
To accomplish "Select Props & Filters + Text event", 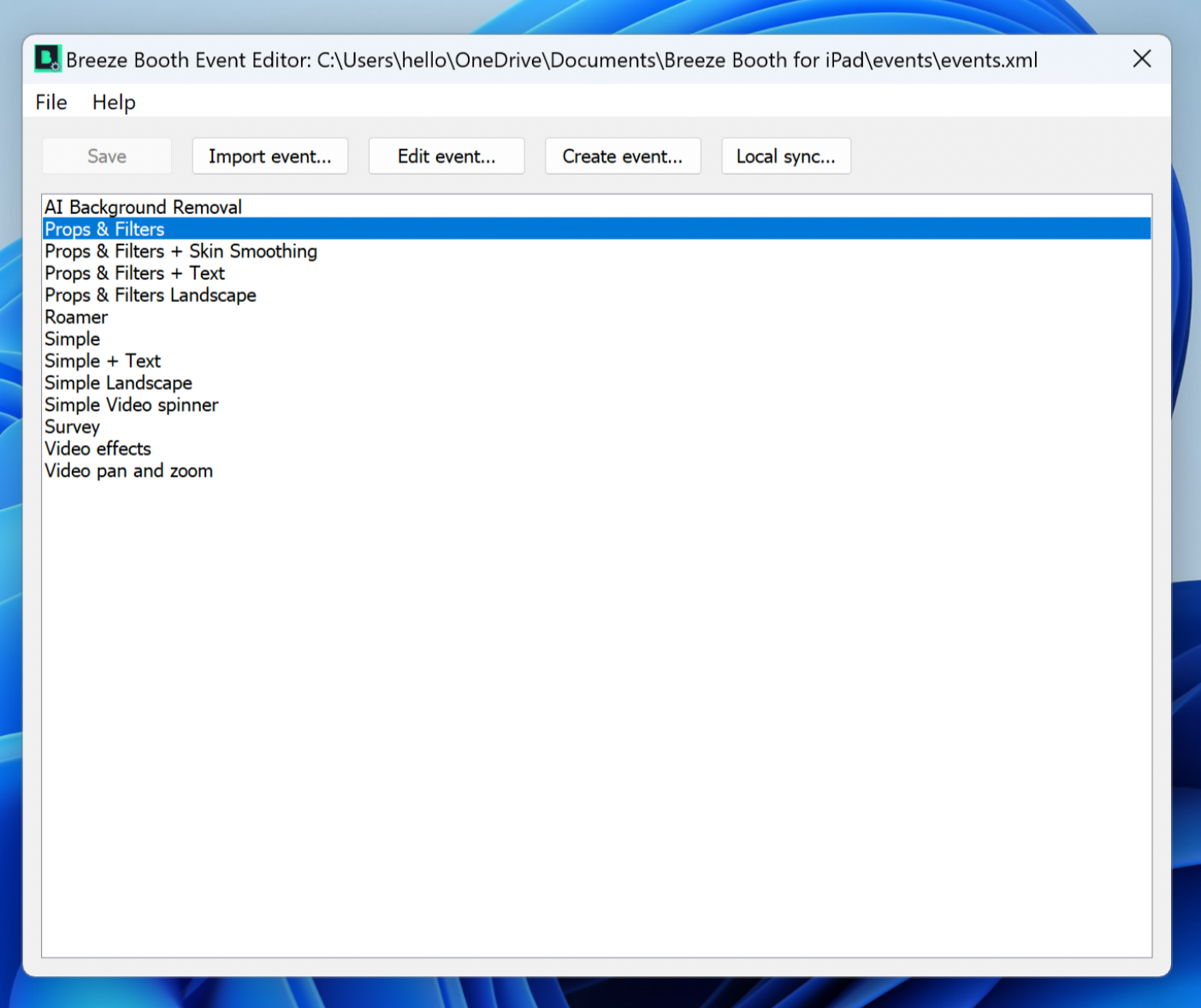I will [x=134, y=274].
